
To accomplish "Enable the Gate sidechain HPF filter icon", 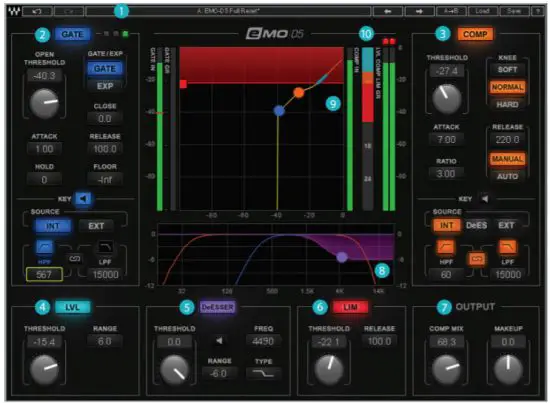I will coord(45,247).
